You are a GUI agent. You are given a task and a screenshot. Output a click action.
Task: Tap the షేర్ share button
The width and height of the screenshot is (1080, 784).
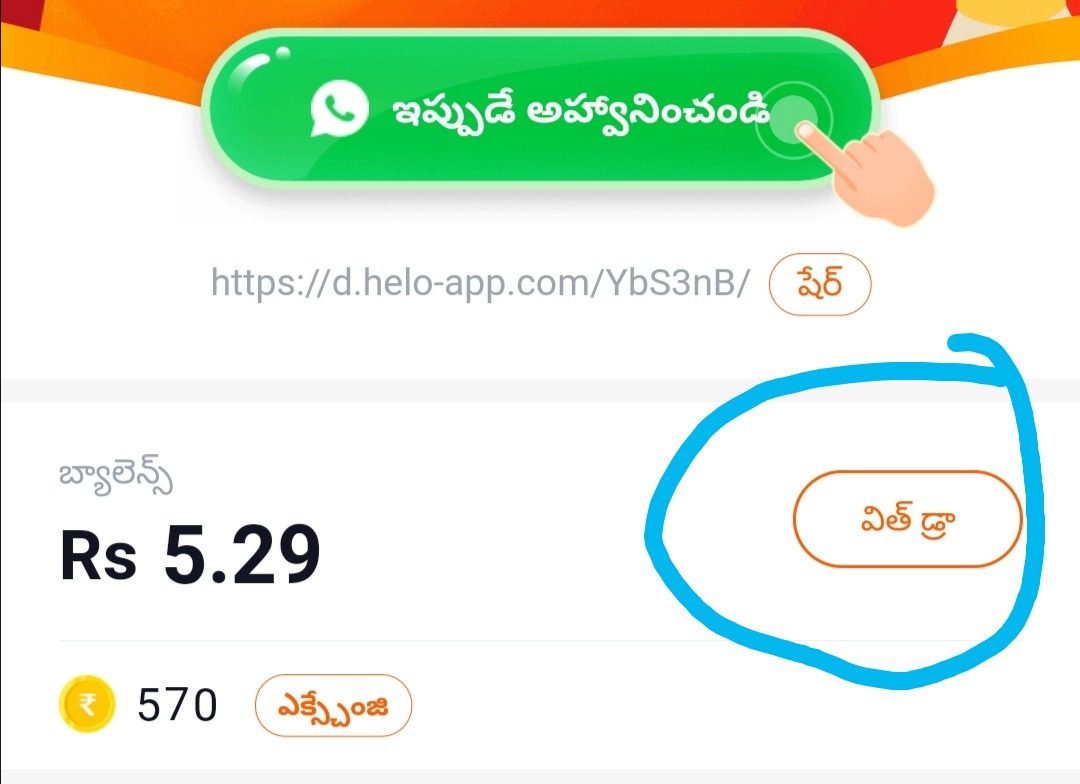820,284
